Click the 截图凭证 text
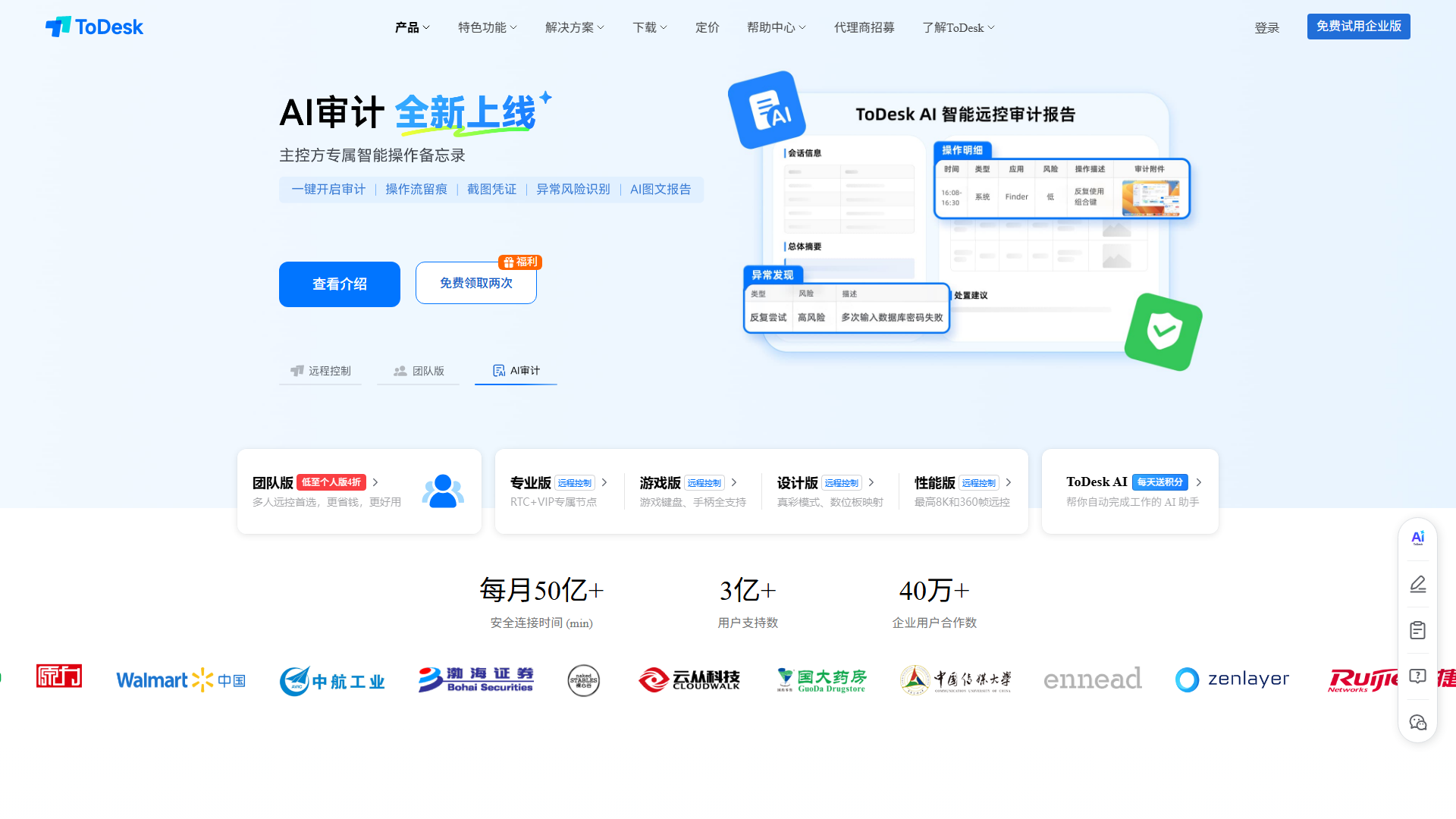Image resolution: width=1456 pixels, height=819 pixels. pyautogui.click(x=491, y=190)
